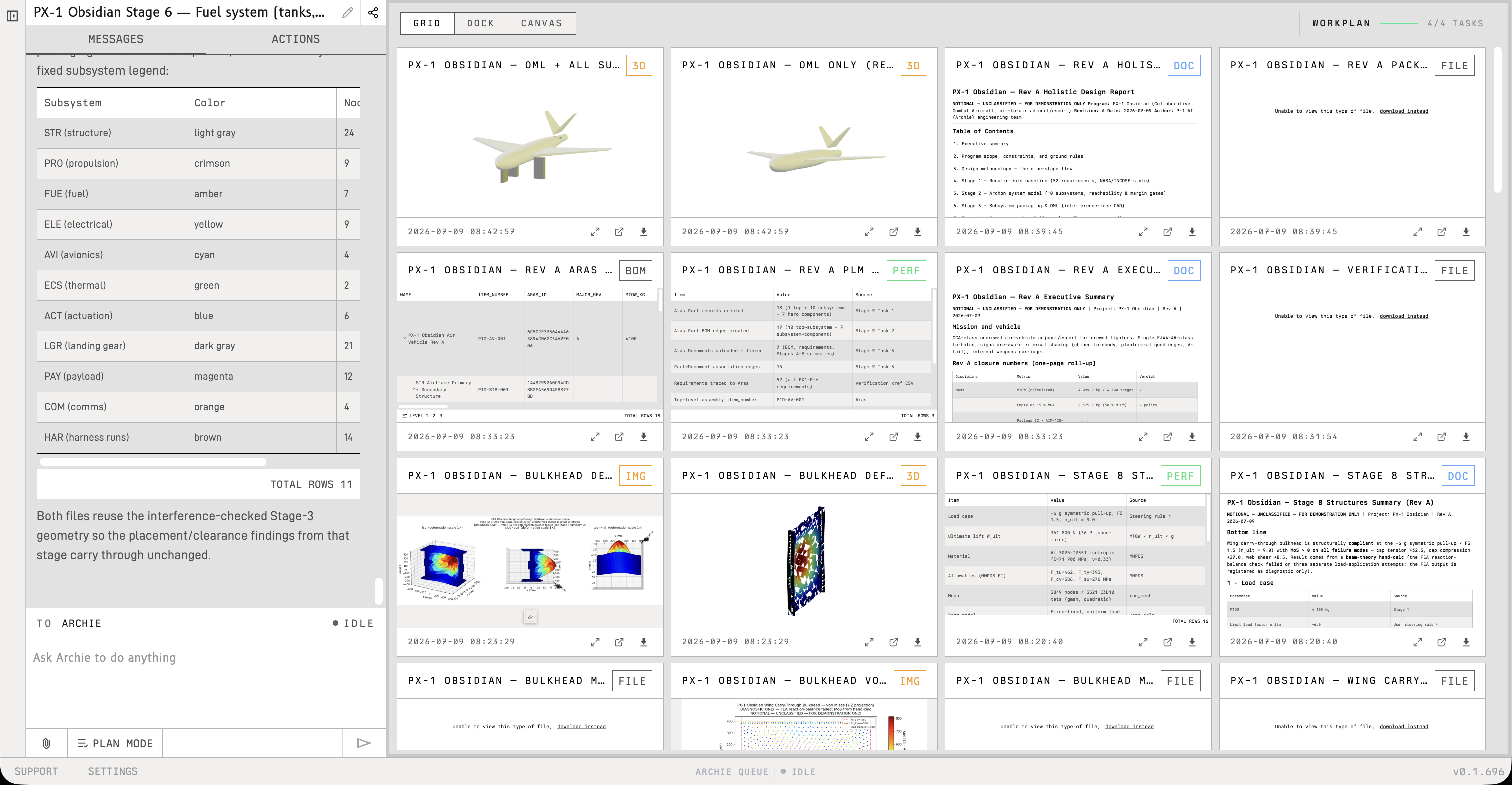The width and height of the screenshot is (1512, 785).
Task: Click the 3D airplane preview with subsystems
Action: tap(530, 150)
